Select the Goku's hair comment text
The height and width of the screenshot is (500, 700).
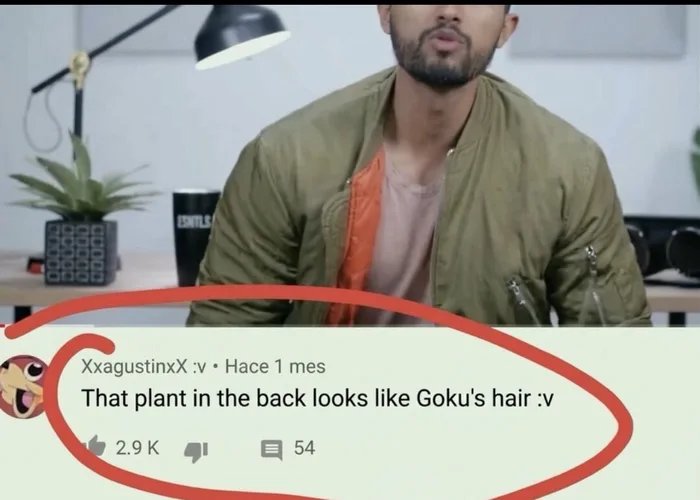click(x=317, y=398)
